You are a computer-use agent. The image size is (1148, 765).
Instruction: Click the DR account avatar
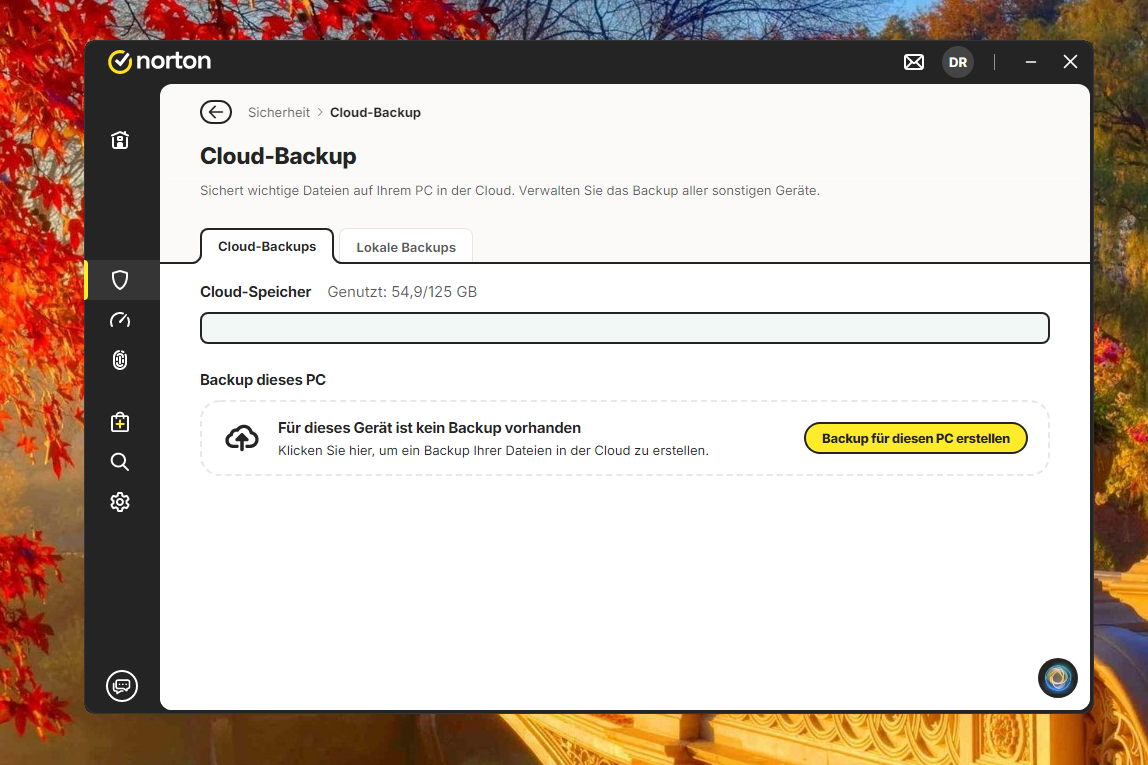(x=958, y=62)
